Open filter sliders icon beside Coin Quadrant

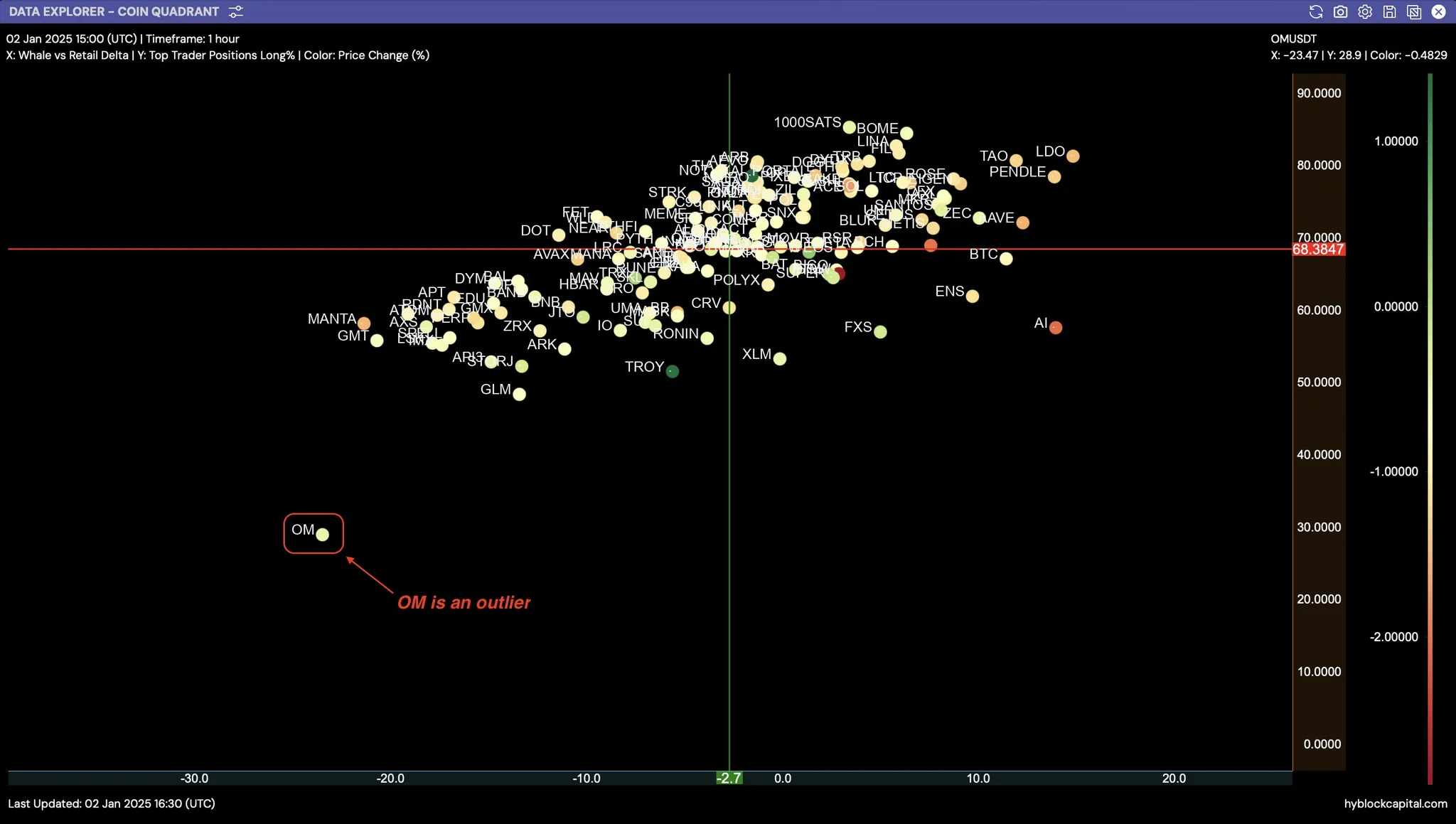point(236,12)
